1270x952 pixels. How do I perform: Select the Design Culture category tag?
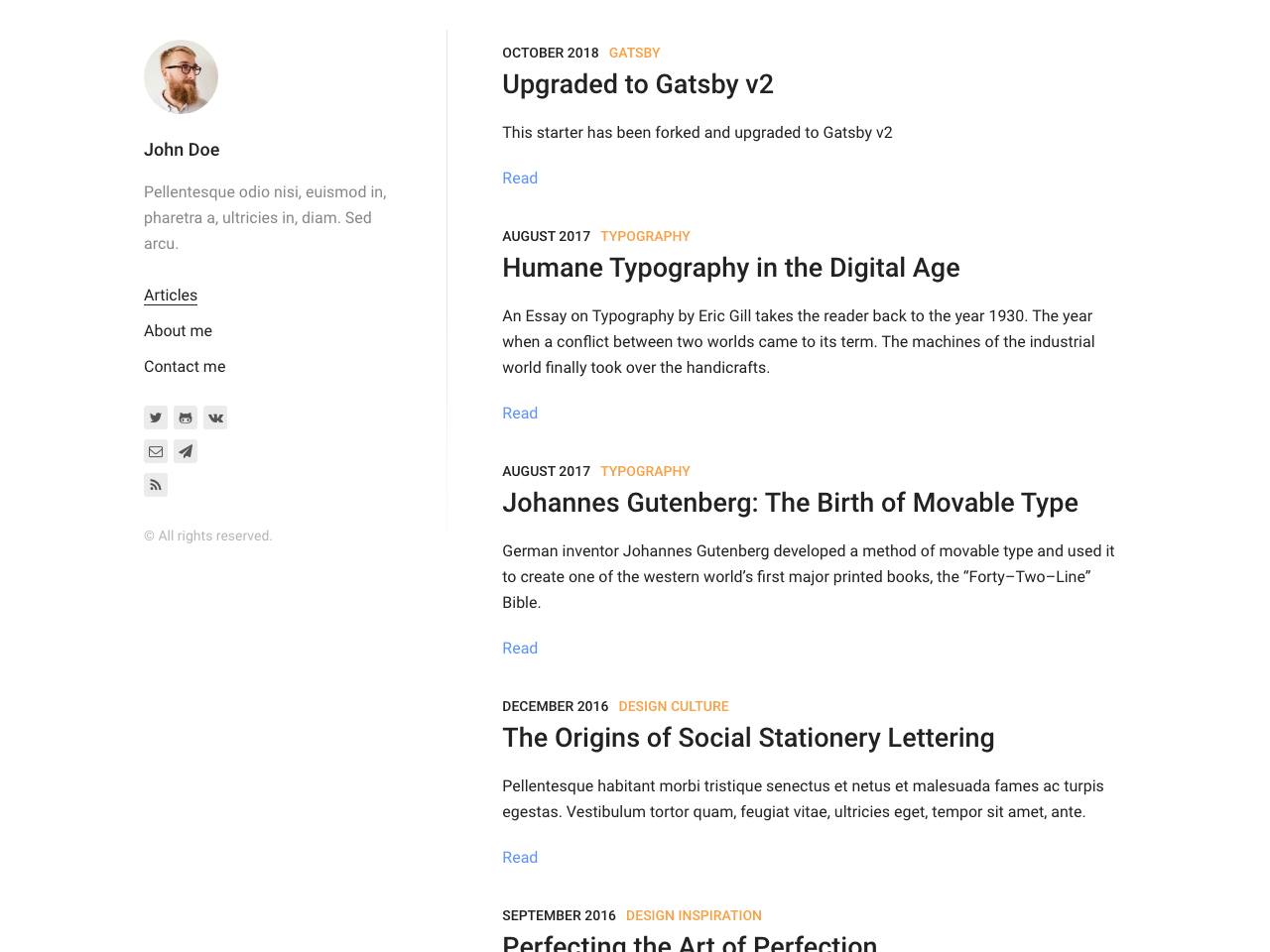673,706
